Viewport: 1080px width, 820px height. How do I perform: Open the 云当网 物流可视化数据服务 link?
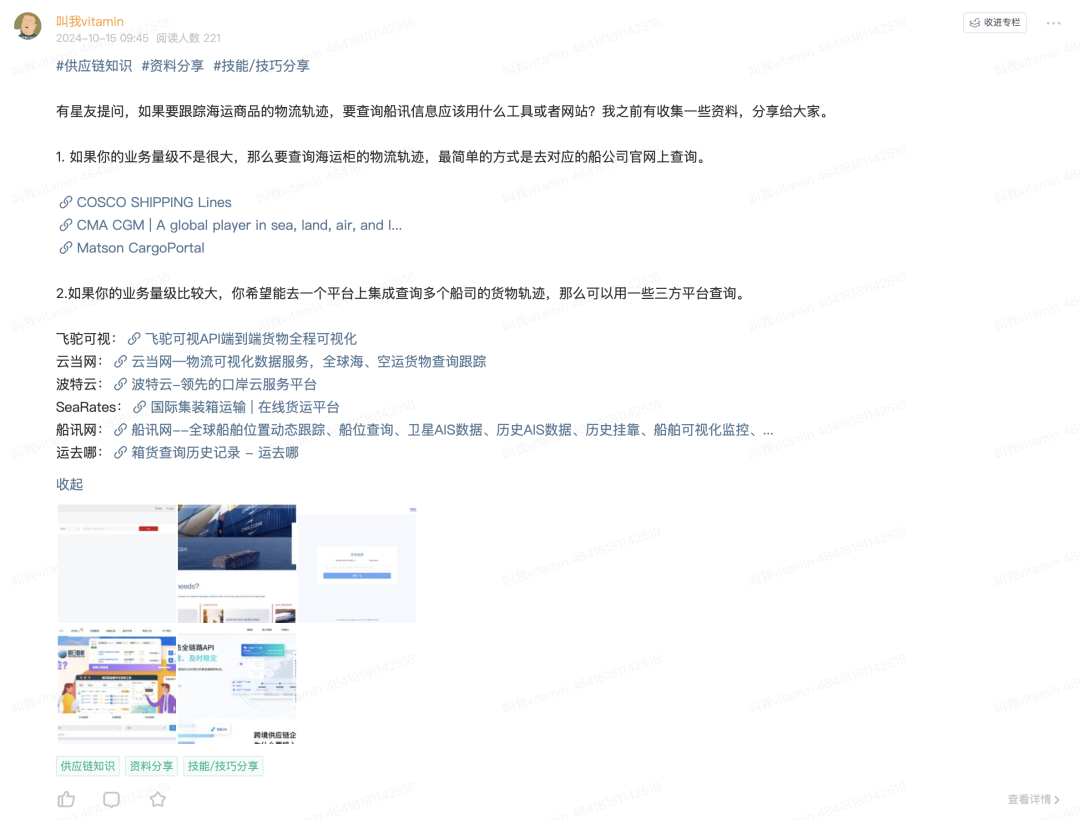click(x=309, y=361)
